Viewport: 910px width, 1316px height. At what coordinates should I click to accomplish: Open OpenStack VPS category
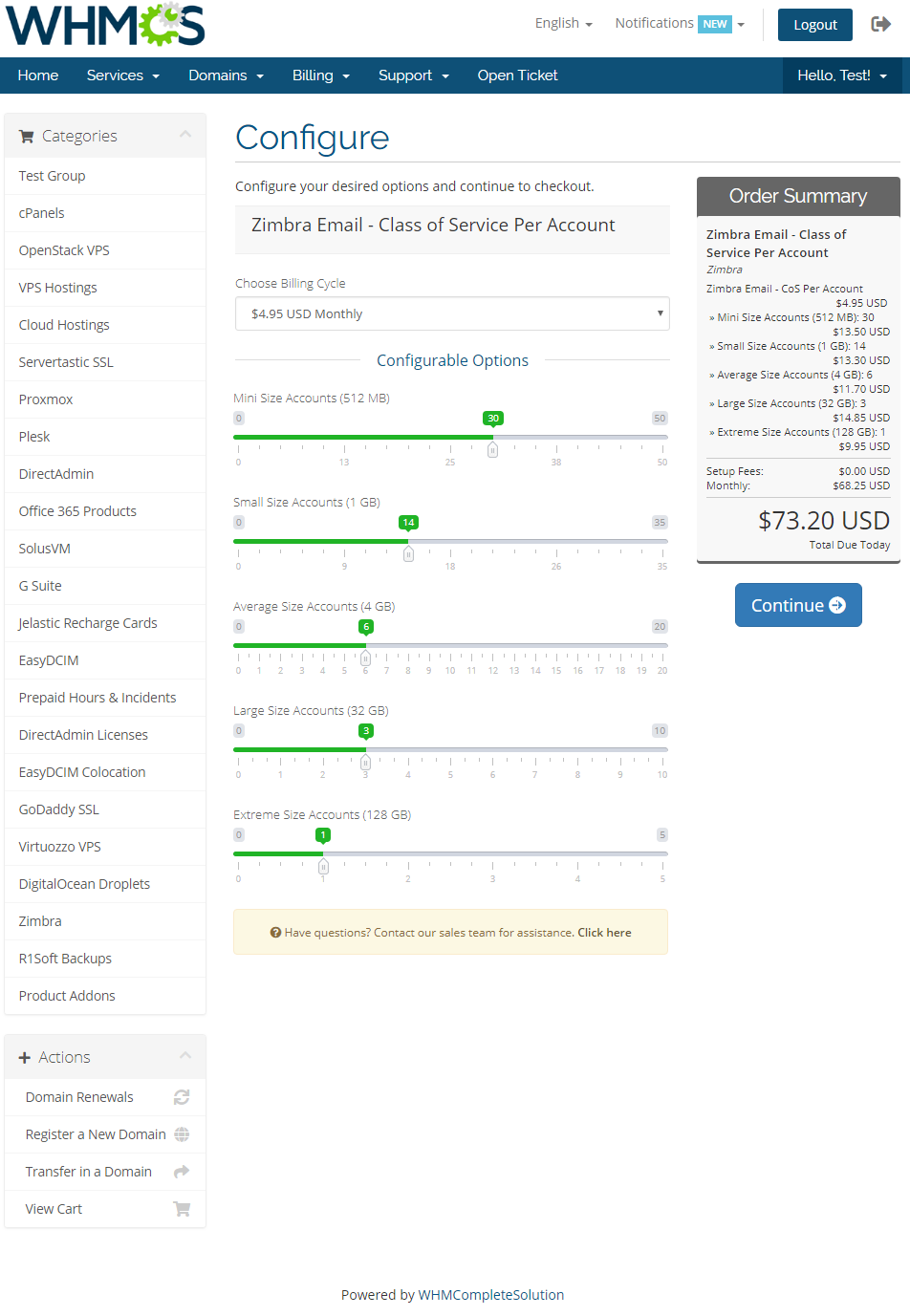click(105, 250)
